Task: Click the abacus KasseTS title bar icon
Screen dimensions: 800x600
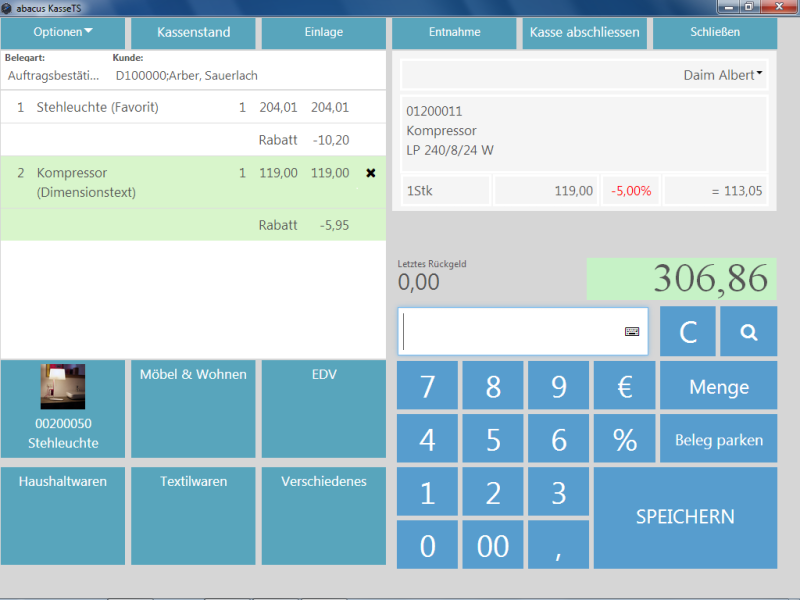Action: point(8,8)
